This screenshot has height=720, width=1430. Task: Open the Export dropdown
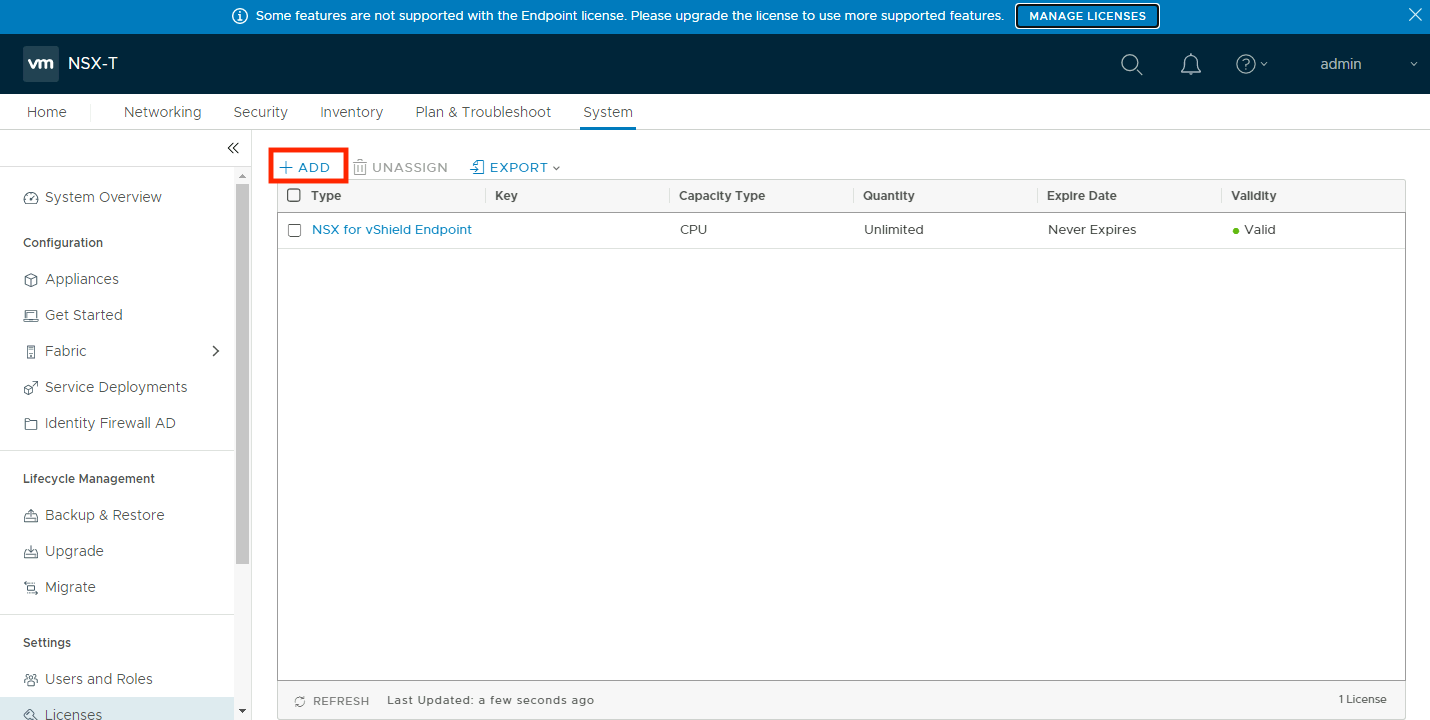516,168
